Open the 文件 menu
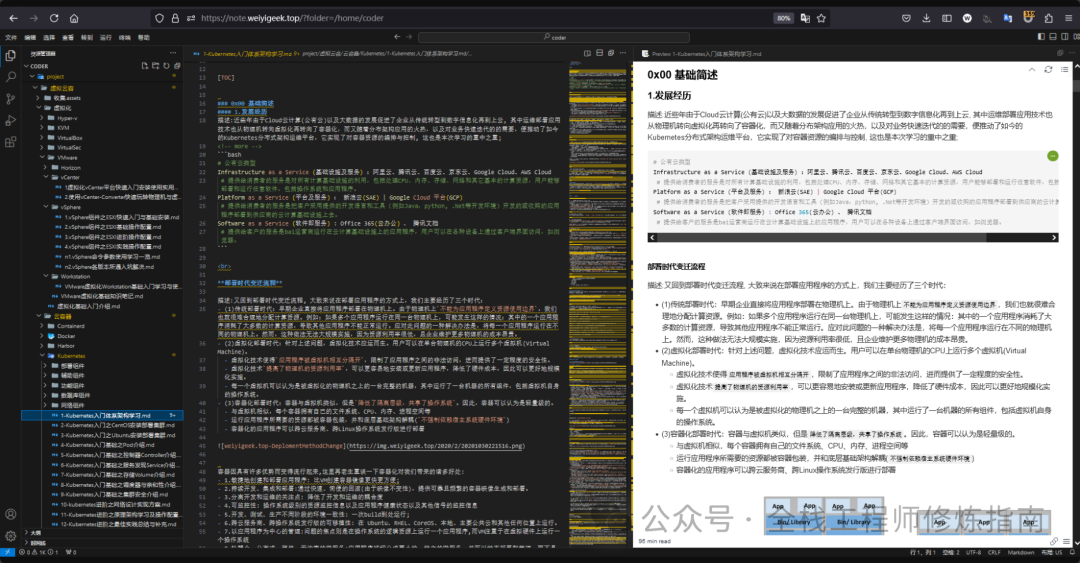This screenshot has height=563, width=1080. (11, 37)
